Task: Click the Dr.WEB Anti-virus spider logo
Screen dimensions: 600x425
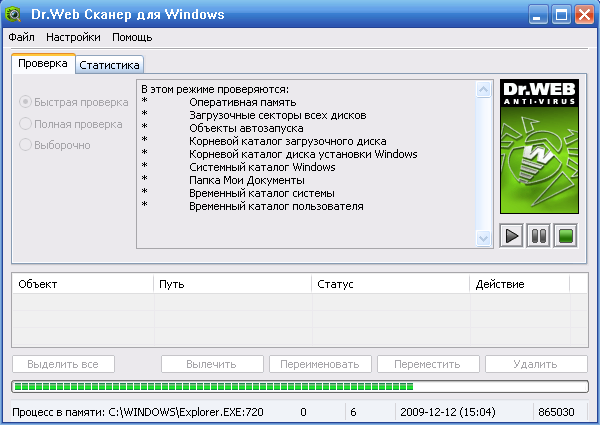Action: tap(539, 147)
